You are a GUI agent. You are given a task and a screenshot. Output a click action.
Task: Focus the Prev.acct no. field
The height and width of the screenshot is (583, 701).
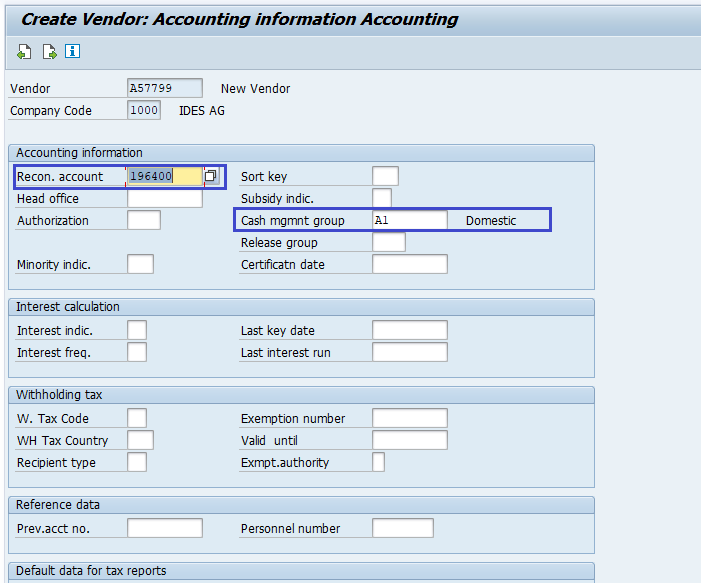point(165,528)
